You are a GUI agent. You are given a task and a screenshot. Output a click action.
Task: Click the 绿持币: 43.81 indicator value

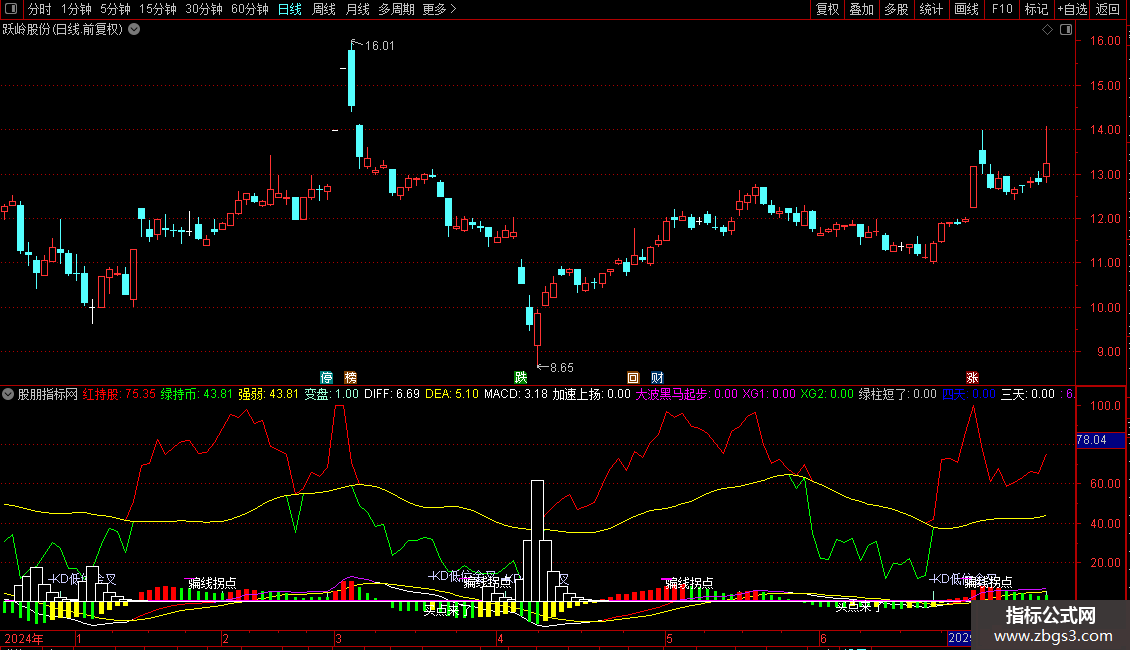[x=197, y=394]
